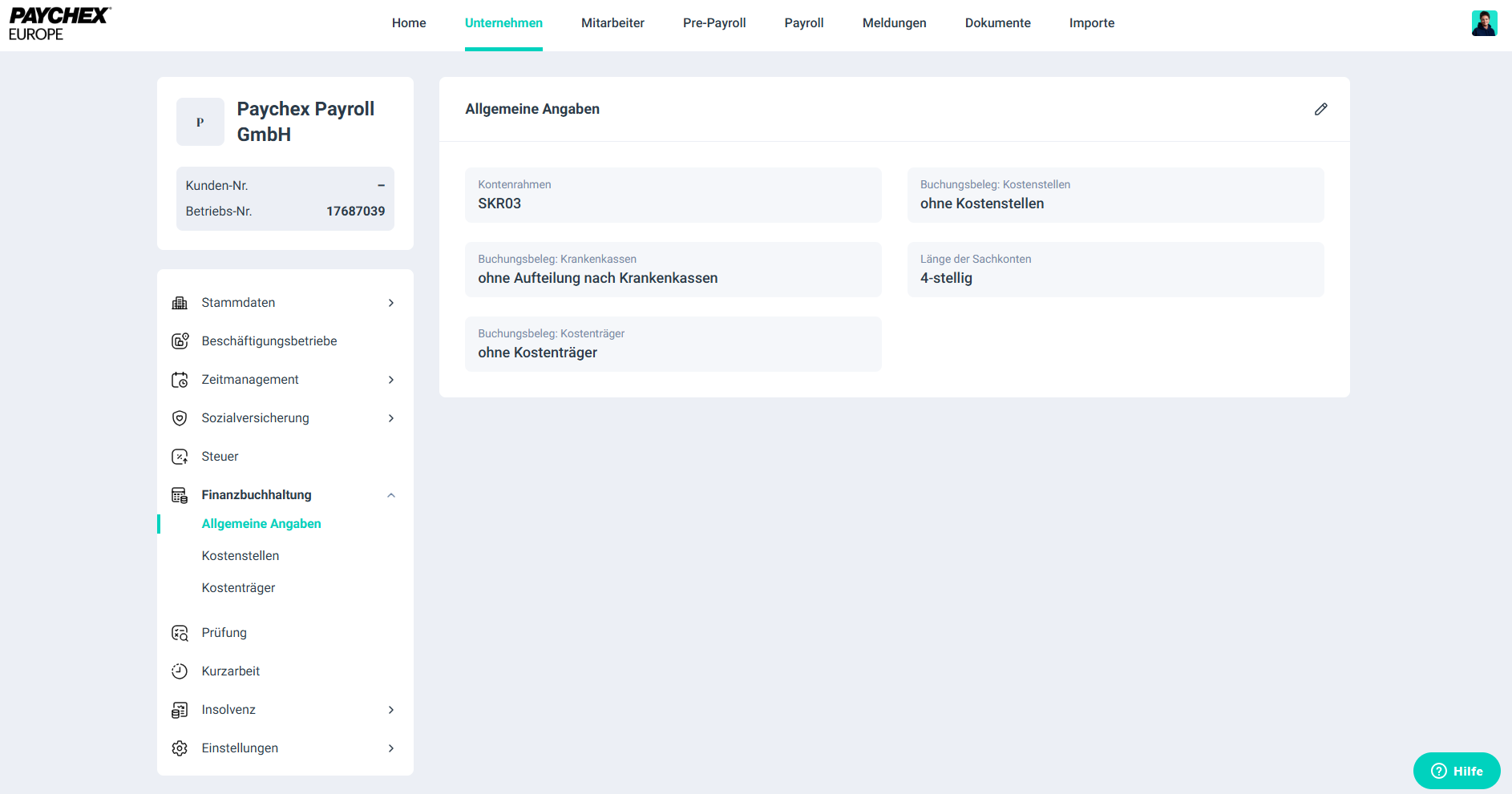Click the Beschäftigungsbetriebe icon in sidebar
Viewport: 1512px width, 794px height.
(180, 341)
